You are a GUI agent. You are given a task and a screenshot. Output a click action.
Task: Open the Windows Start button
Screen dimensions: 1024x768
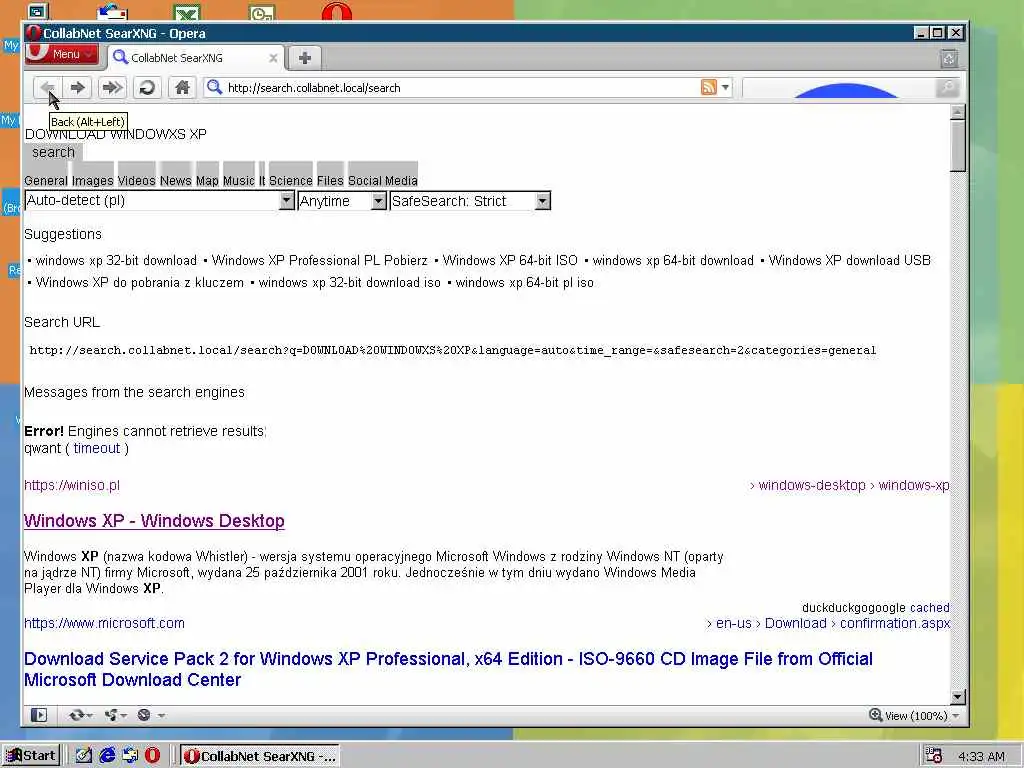[31, 756]
